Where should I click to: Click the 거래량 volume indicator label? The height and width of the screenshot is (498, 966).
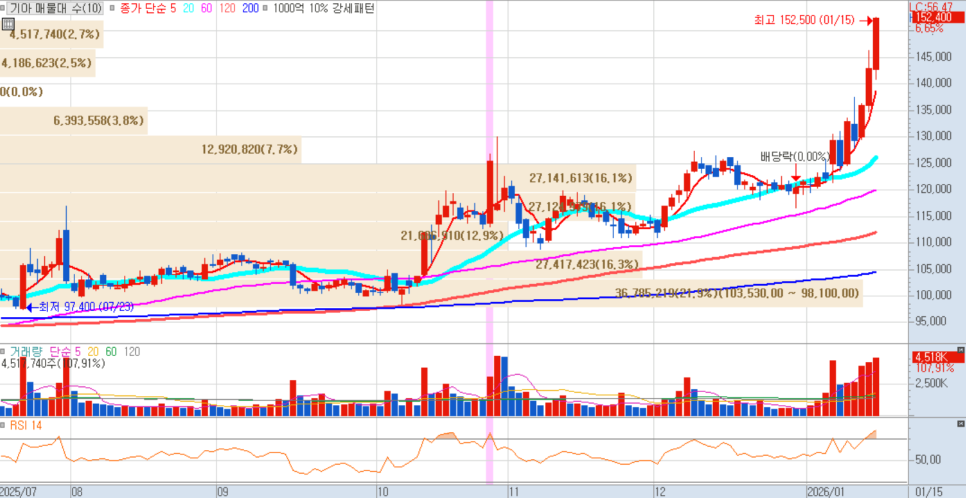point(27,352)
